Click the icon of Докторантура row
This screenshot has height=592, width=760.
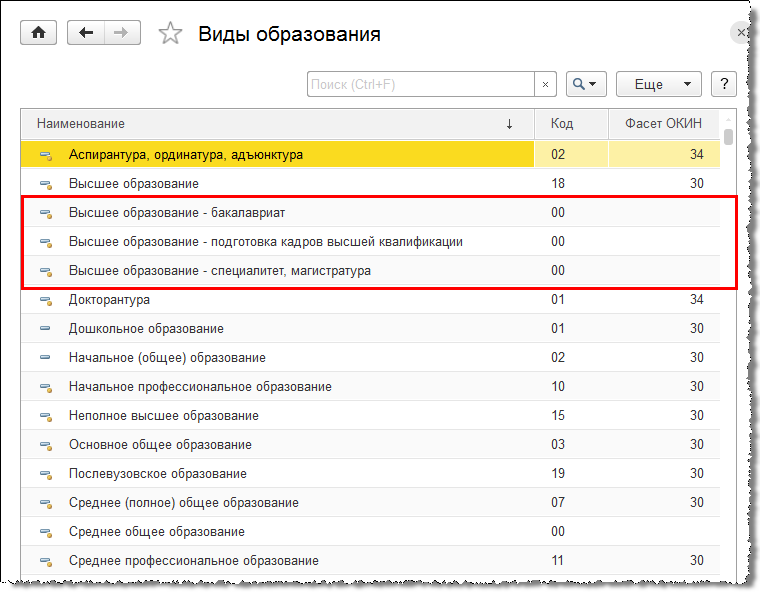(46, 301)
